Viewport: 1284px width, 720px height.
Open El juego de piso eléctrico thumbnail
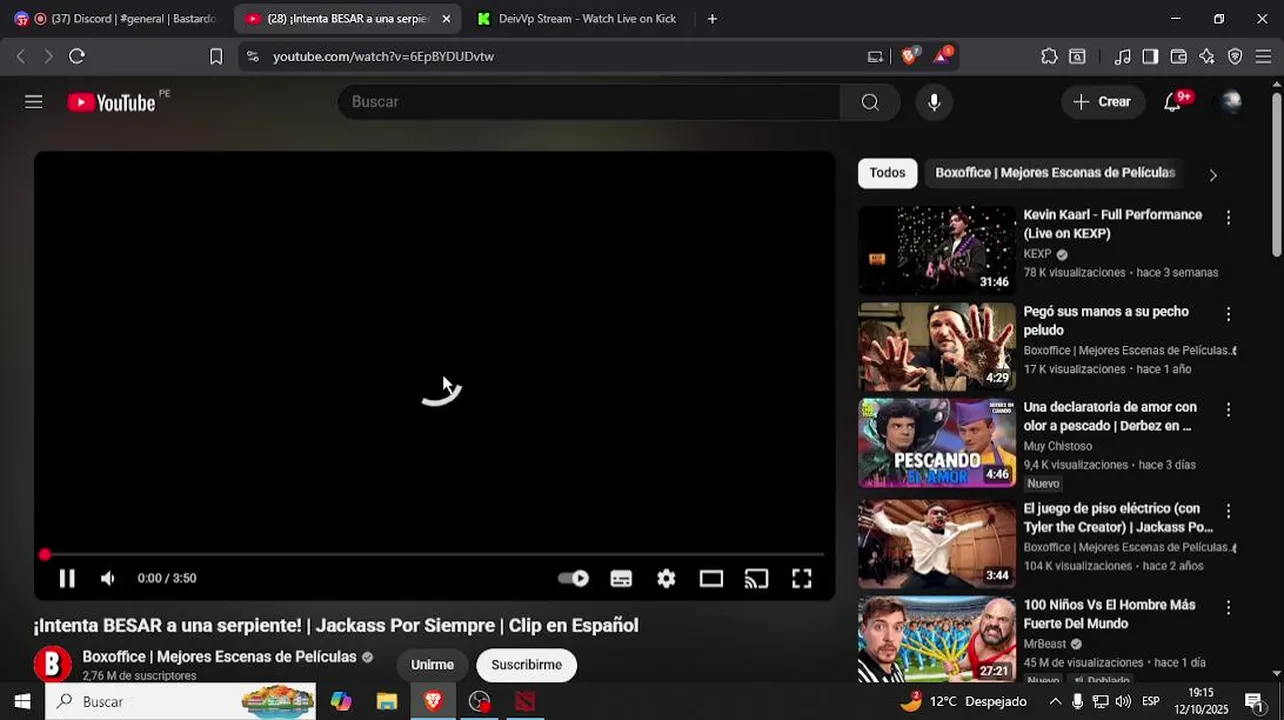[937, 544]
